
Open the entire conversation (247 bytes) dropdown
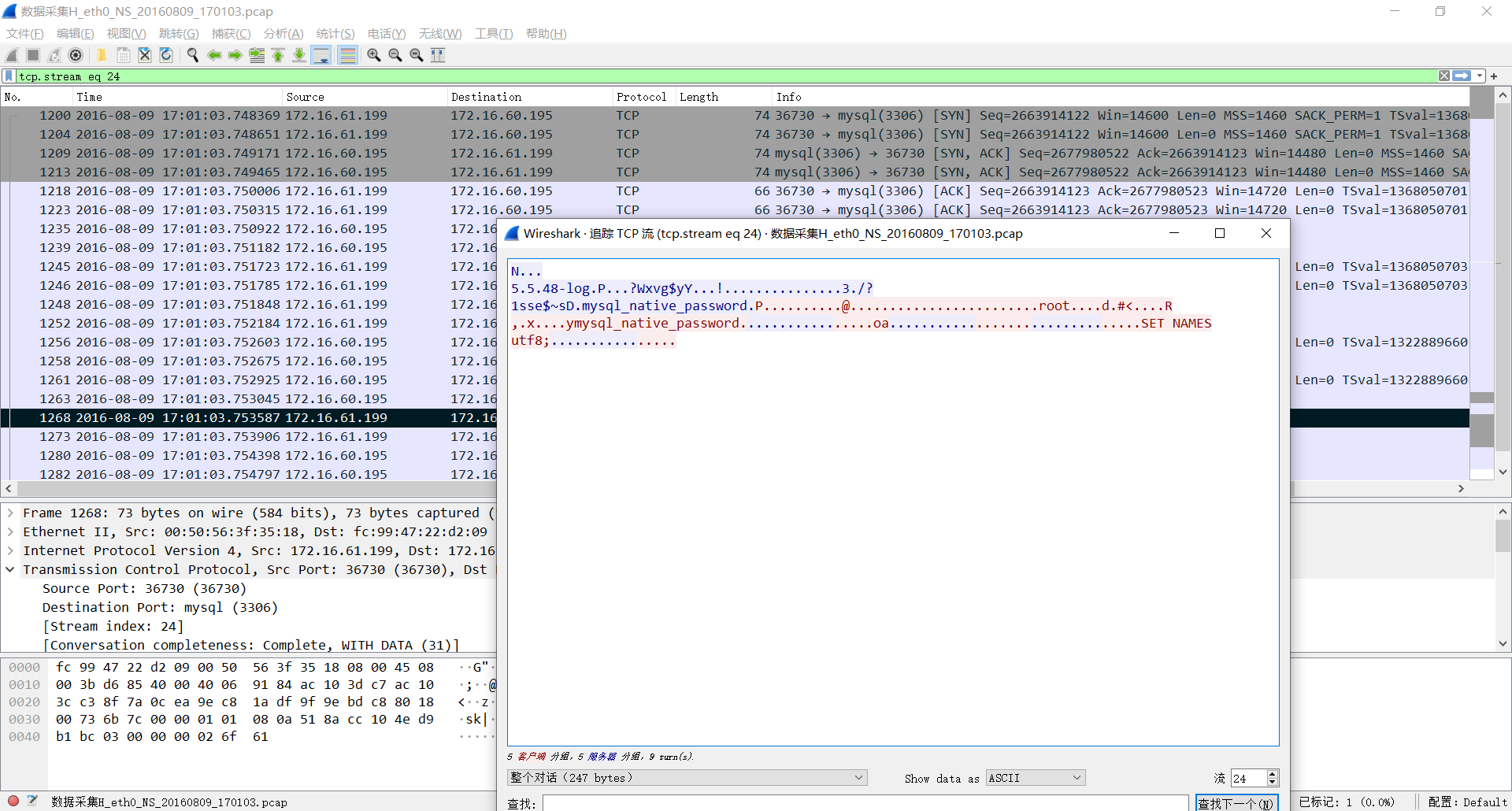[687, 778]
